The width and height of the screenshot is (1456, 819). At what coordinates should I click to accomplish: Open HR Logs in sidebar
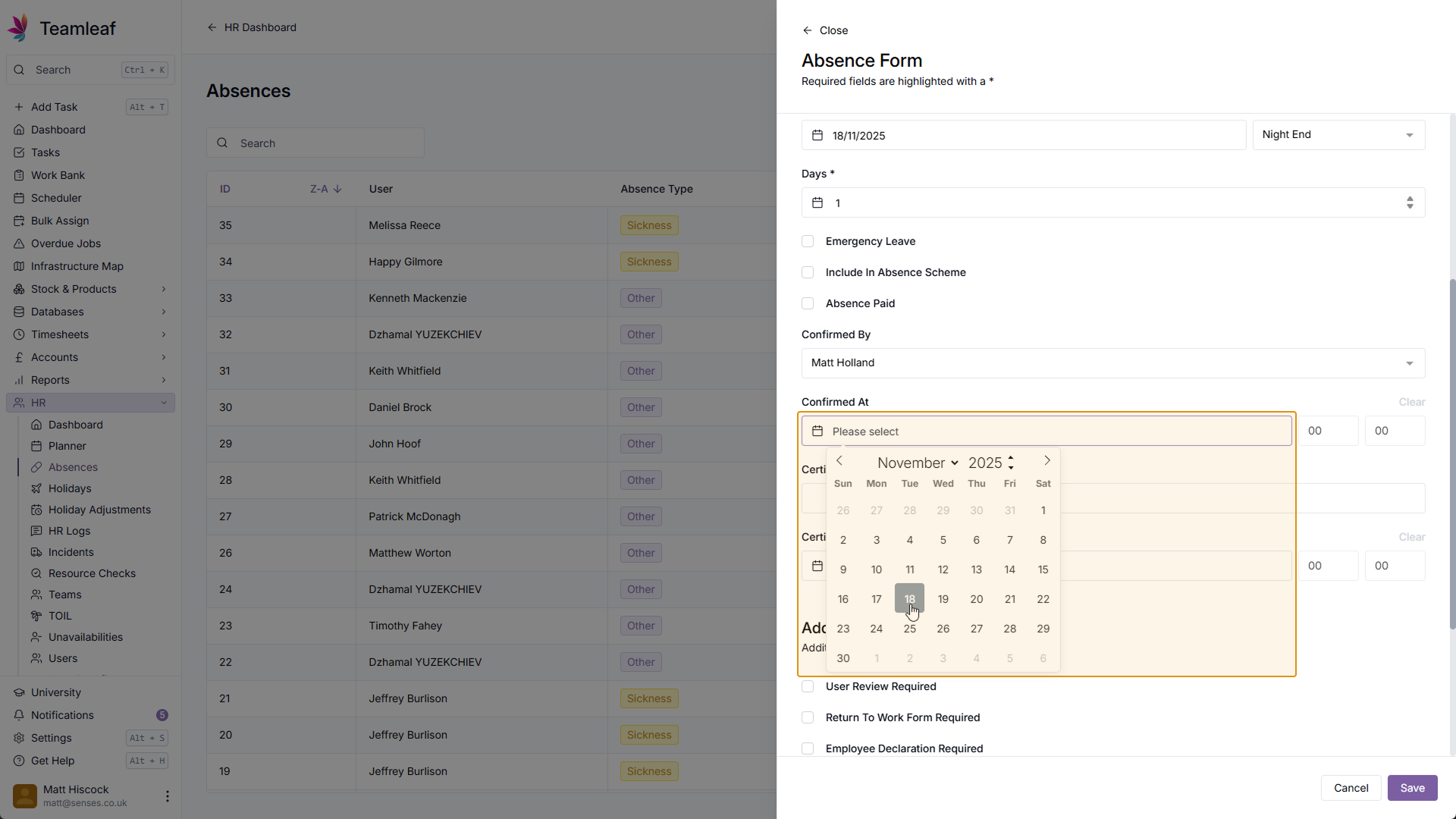(x=69, y=531)
